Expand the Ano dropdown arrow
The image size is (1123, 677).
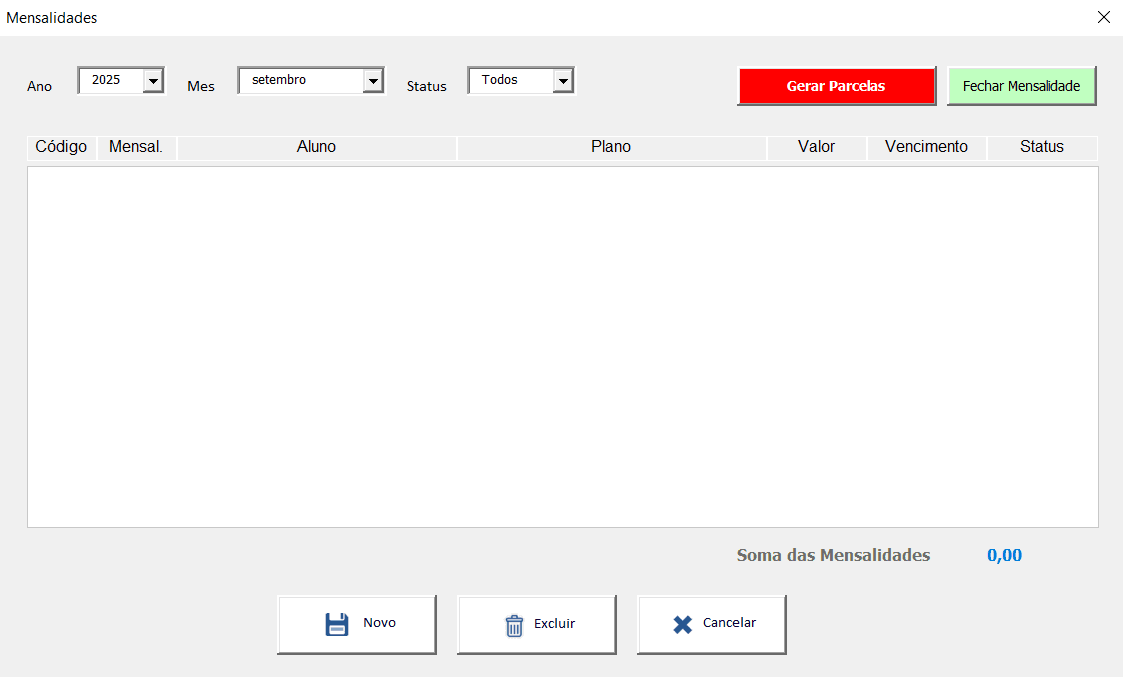pos(153,80)
